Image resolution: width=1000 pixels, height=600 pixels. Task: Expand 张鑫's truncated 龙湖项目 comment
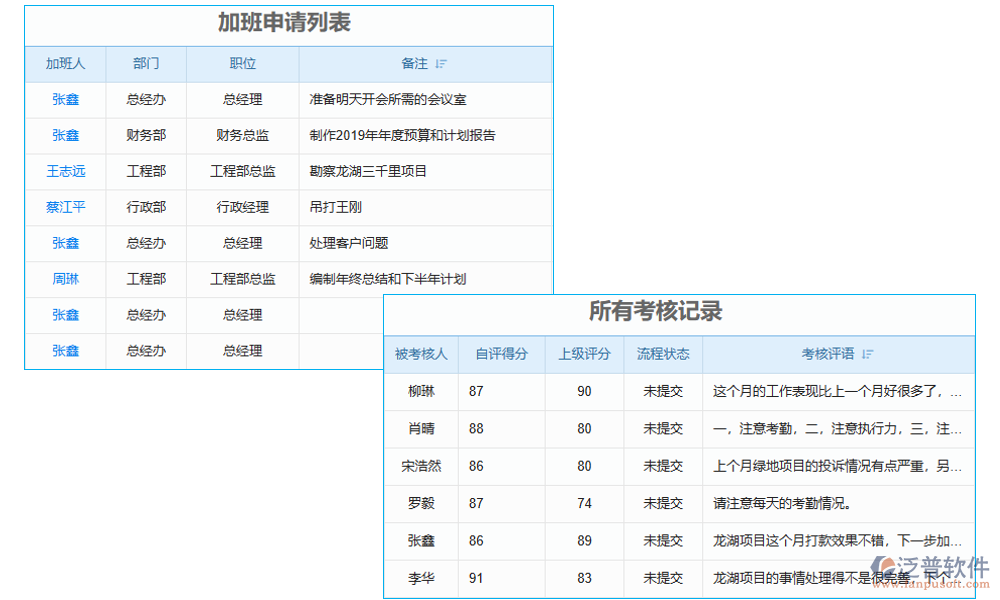836,541
